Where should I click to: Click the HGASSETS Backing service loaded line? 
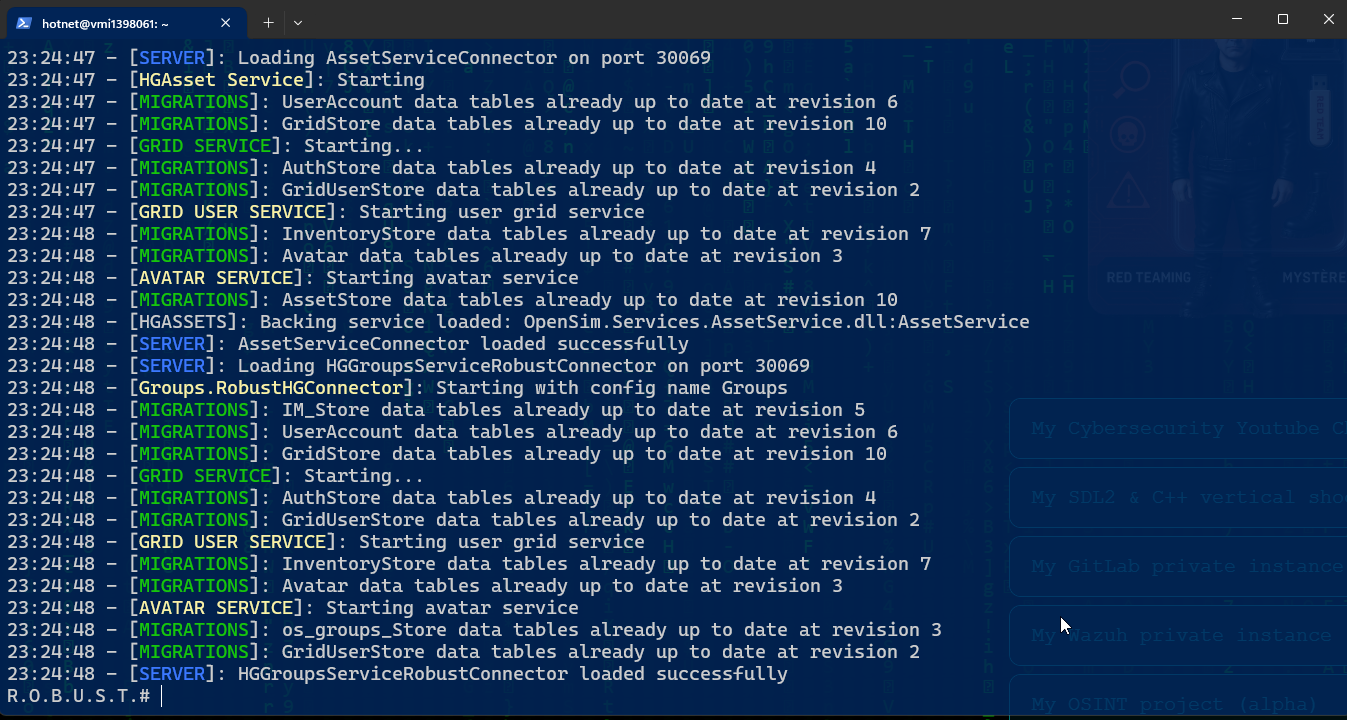pyautogui.click(x=518, y=322)
